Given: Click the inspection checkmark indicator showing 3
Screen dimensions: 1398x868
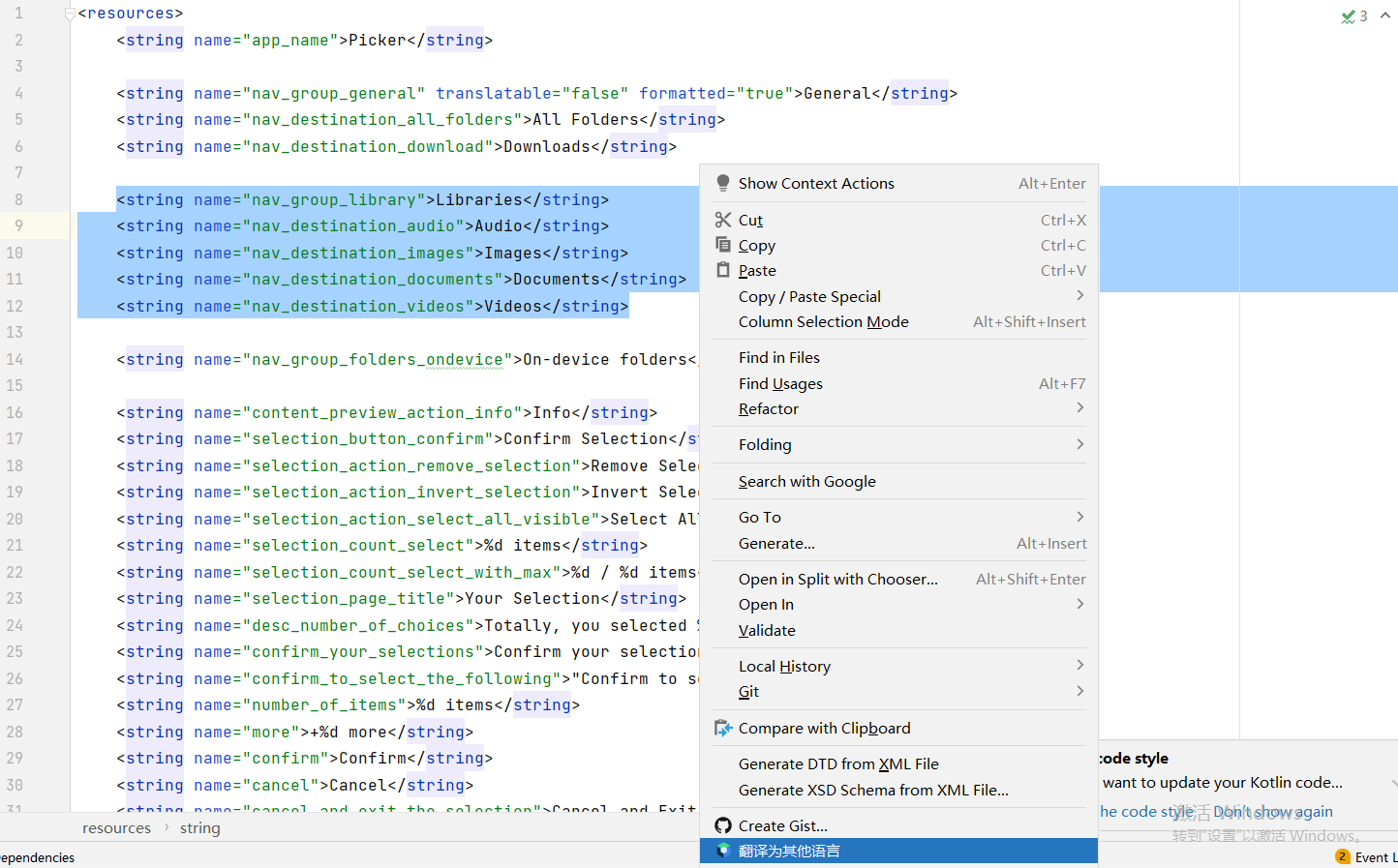Looking at the screenshot, I should coord(1353,15).
